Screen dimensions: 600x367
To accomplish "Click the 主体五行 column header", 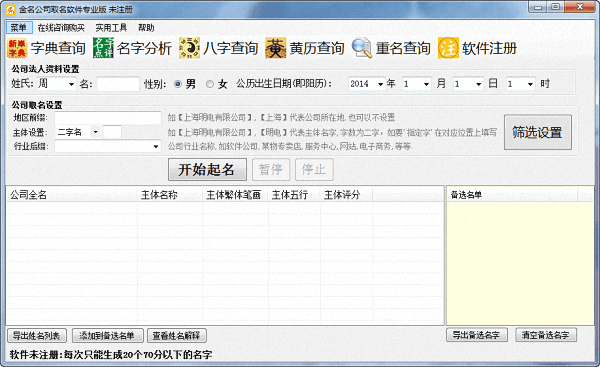I will click(294, 195).
